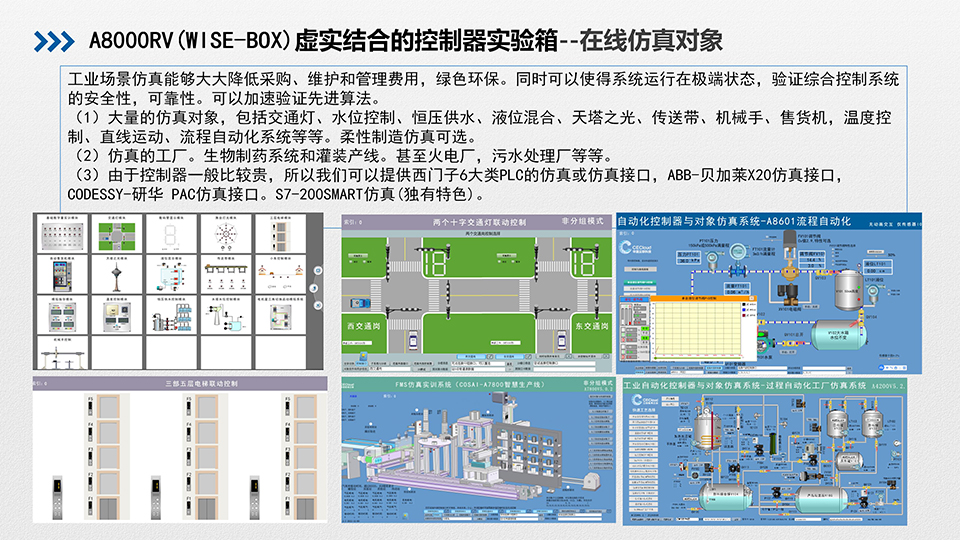Click the left green countdown display showing 18
This screenshot has width=960, height=540.
(x=437, y=263)
